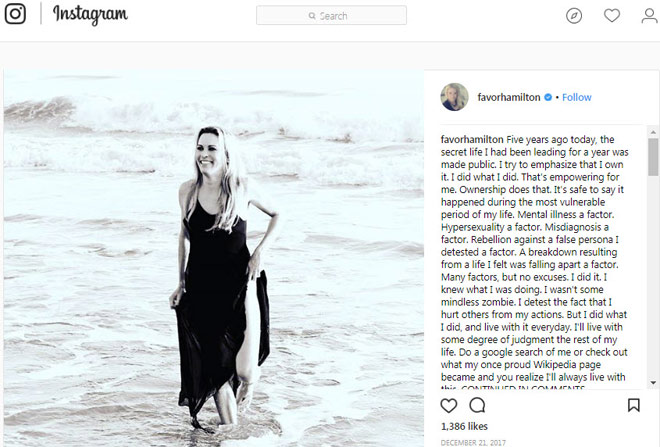Screen dimensions: 660x447
Task: Click the comment speech bubble icon
Action: tap(477, 405)
